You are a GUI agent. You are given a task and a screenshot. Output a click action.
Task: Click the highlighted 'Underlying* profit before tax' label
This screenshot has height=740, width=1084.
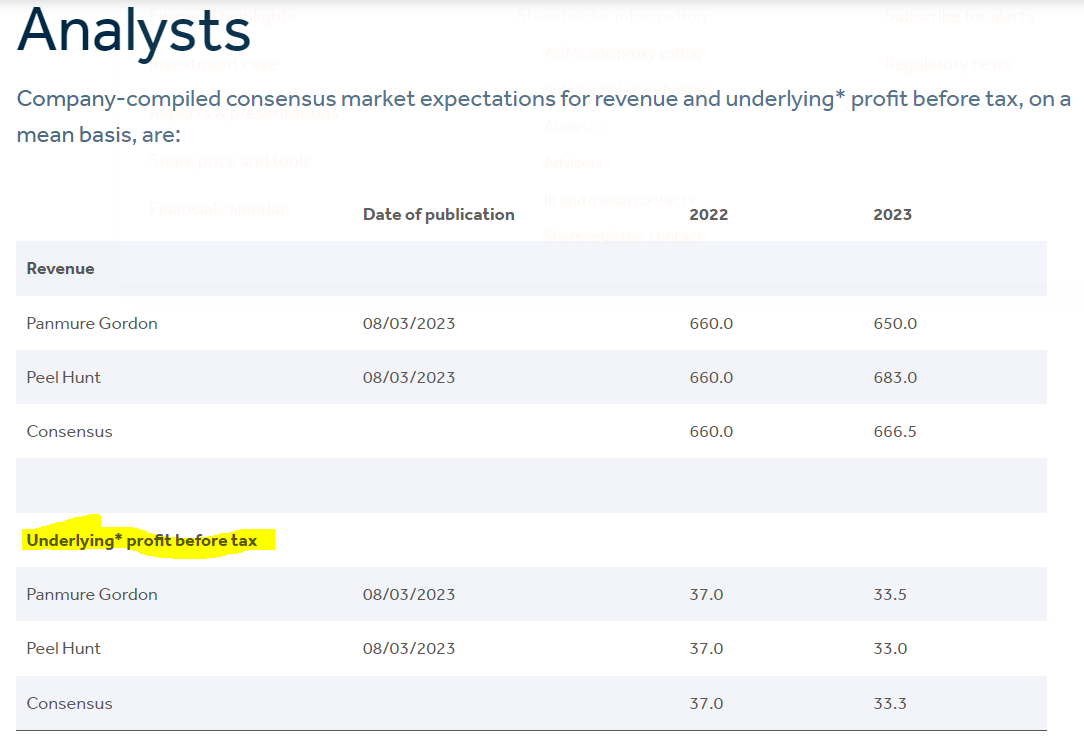tap(142, 540)
